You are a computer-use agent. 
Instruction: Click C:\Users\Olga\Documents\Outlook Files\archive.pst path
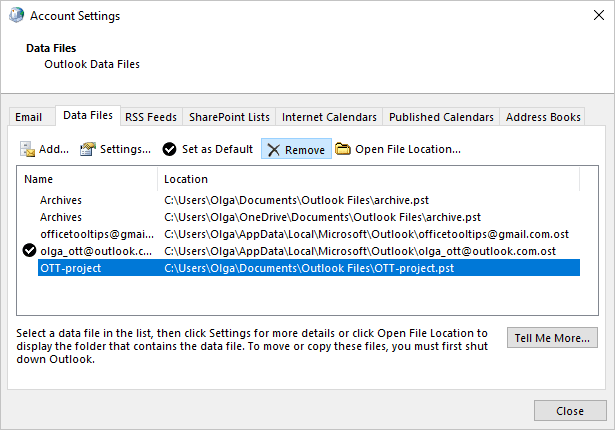tap(297, 200)
